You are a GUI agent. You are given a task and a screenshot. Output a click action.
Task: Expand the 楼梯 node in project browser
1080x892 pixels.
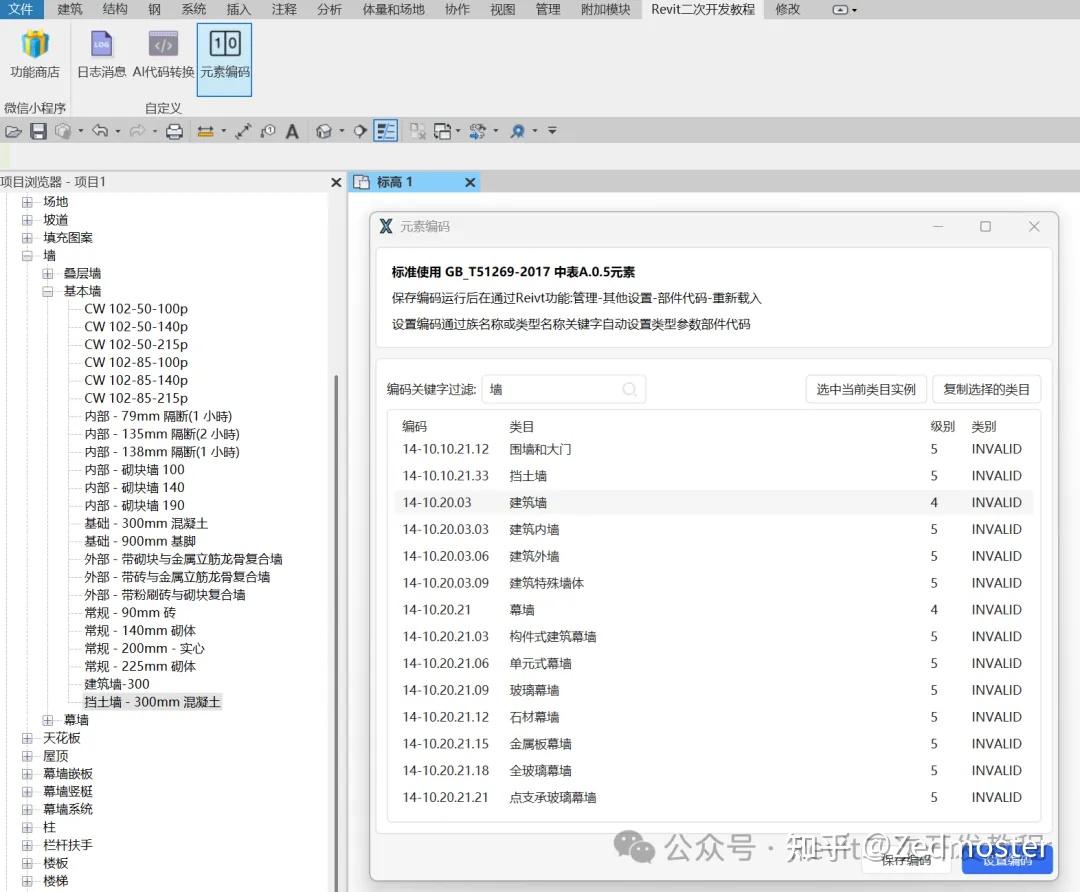pos(28,881)
